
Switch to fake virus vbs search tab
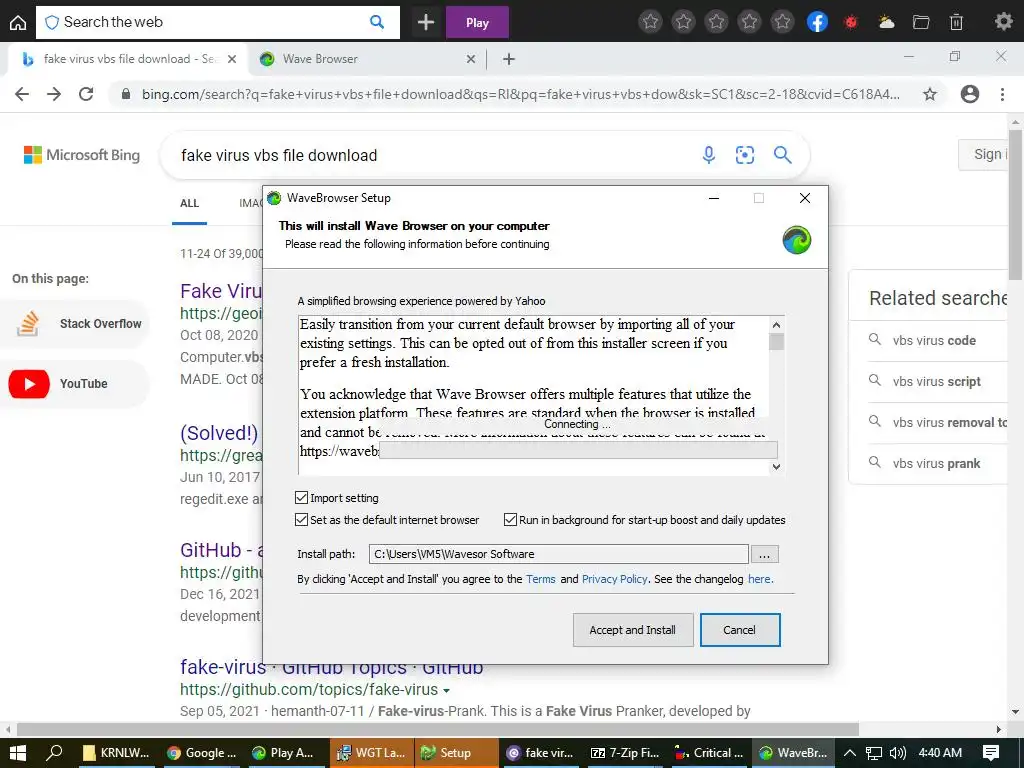(x=127, y=59)
